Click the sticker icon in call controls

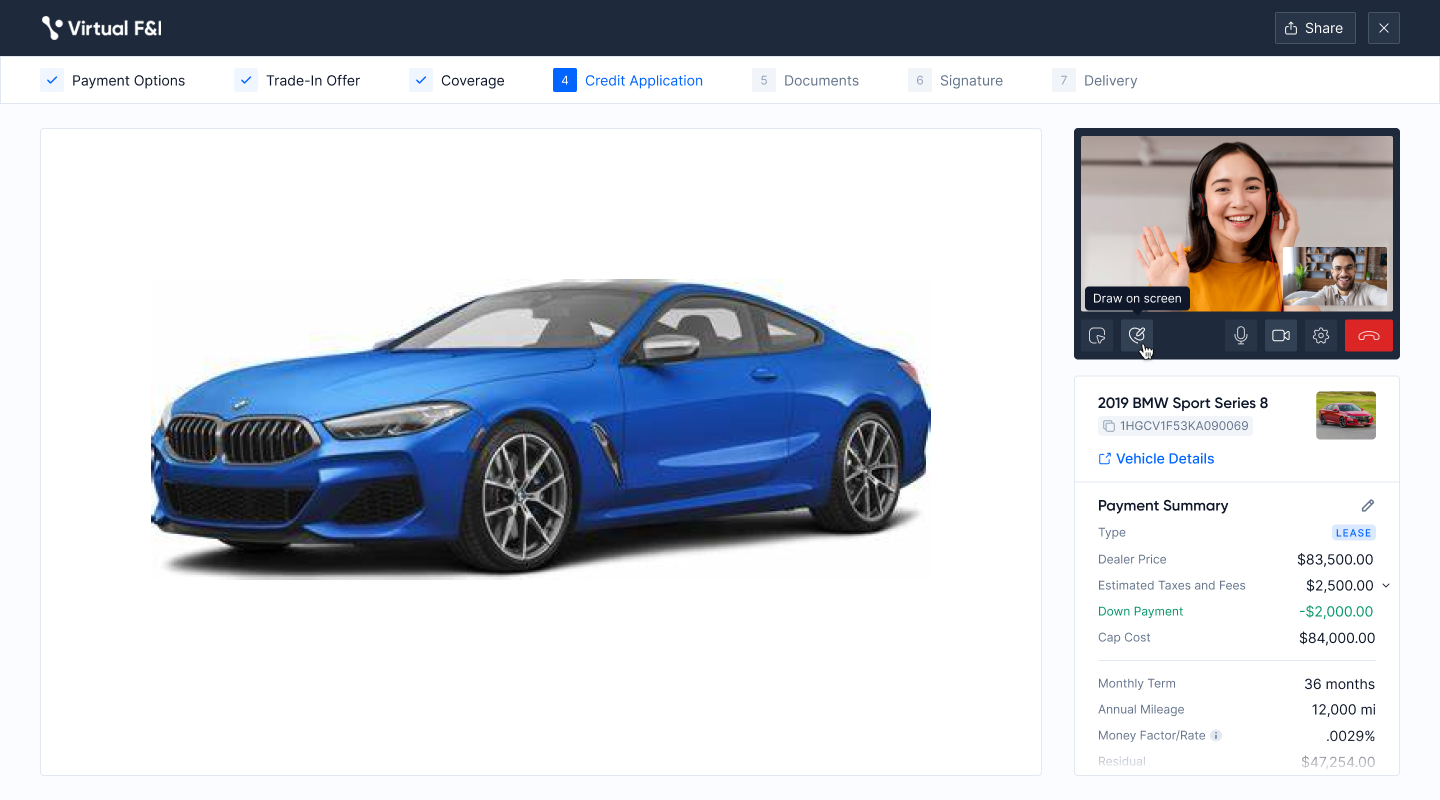tap(1097, 336)
